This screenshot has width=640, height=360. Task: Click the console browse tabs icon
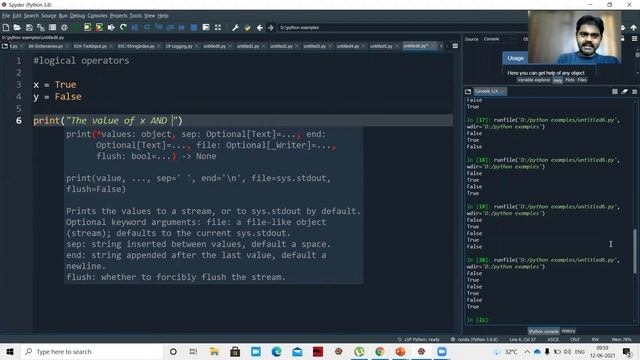coord(468,91)
